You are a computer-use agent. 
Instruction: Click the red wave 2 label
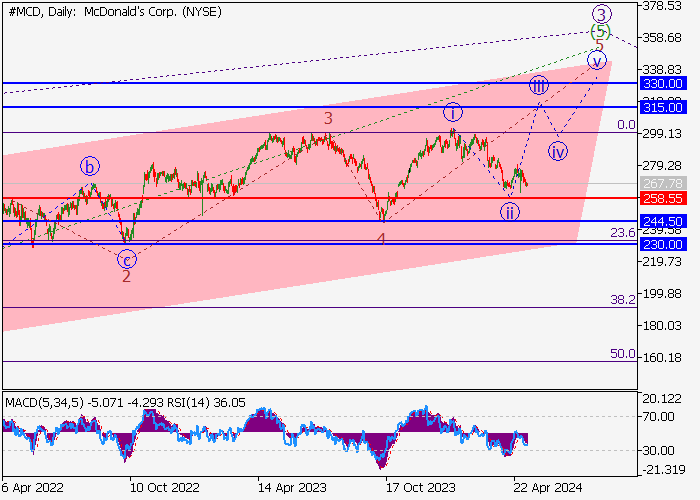tap(126, 276)
